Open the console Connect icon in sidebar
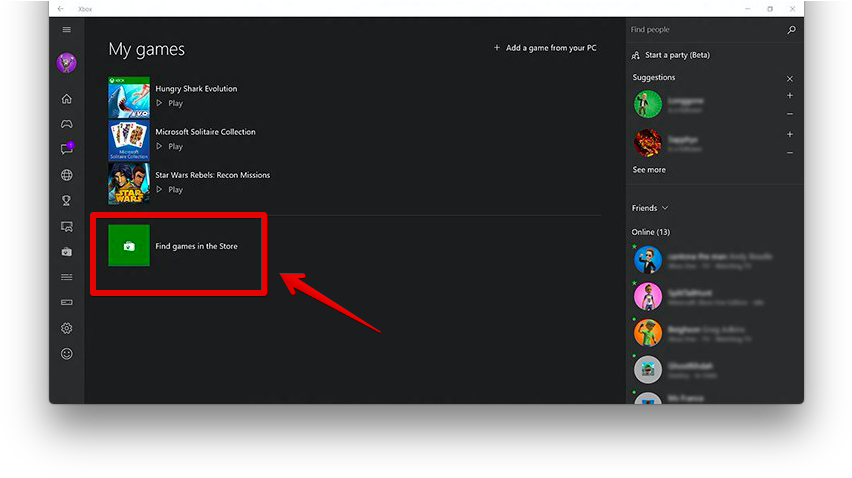The width and height of the screenshot is (852, 478). click(66, 303)
